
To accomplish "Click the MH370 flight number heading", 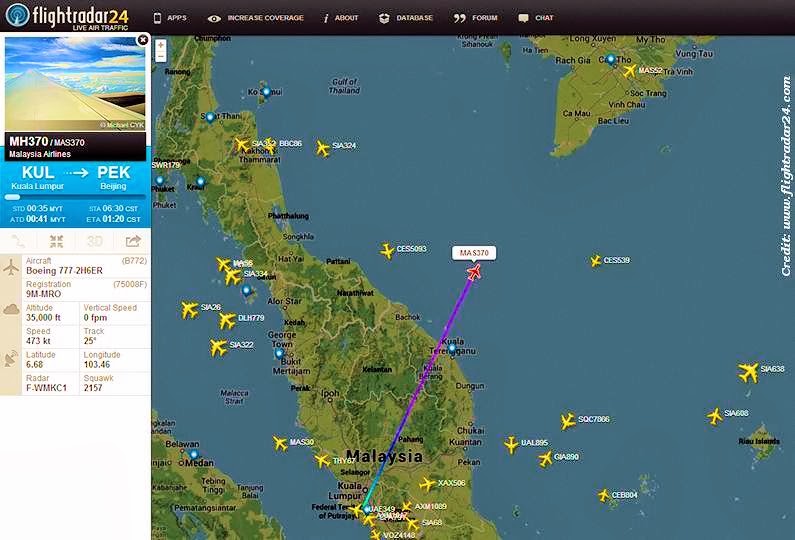I will click(28, 141).
